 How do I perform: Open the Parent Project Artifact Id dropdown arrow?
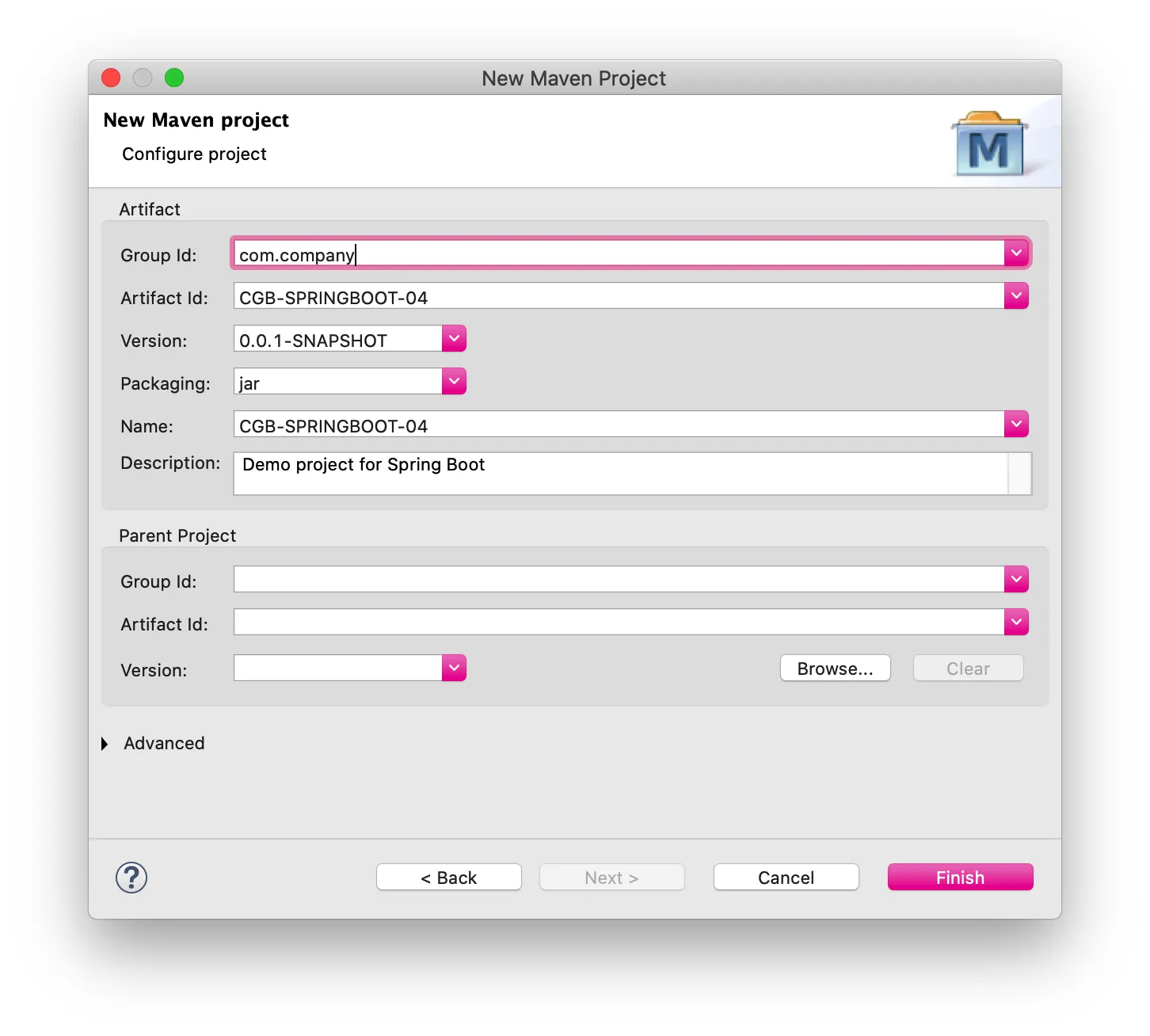pos(1016,623)
